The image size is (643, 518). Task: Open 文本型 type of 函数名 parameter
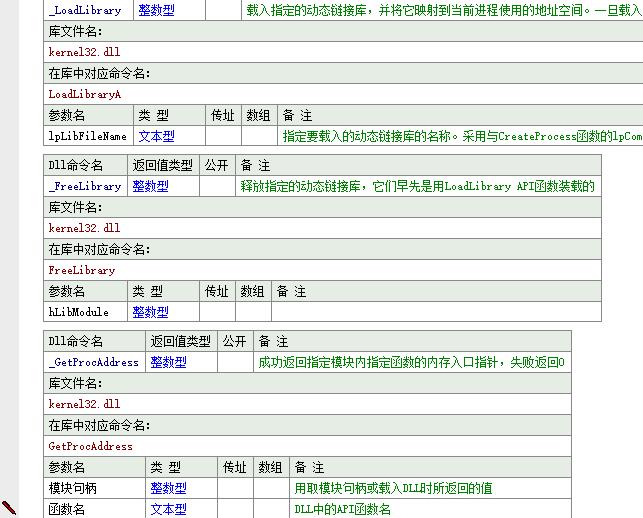coord(168,509)
